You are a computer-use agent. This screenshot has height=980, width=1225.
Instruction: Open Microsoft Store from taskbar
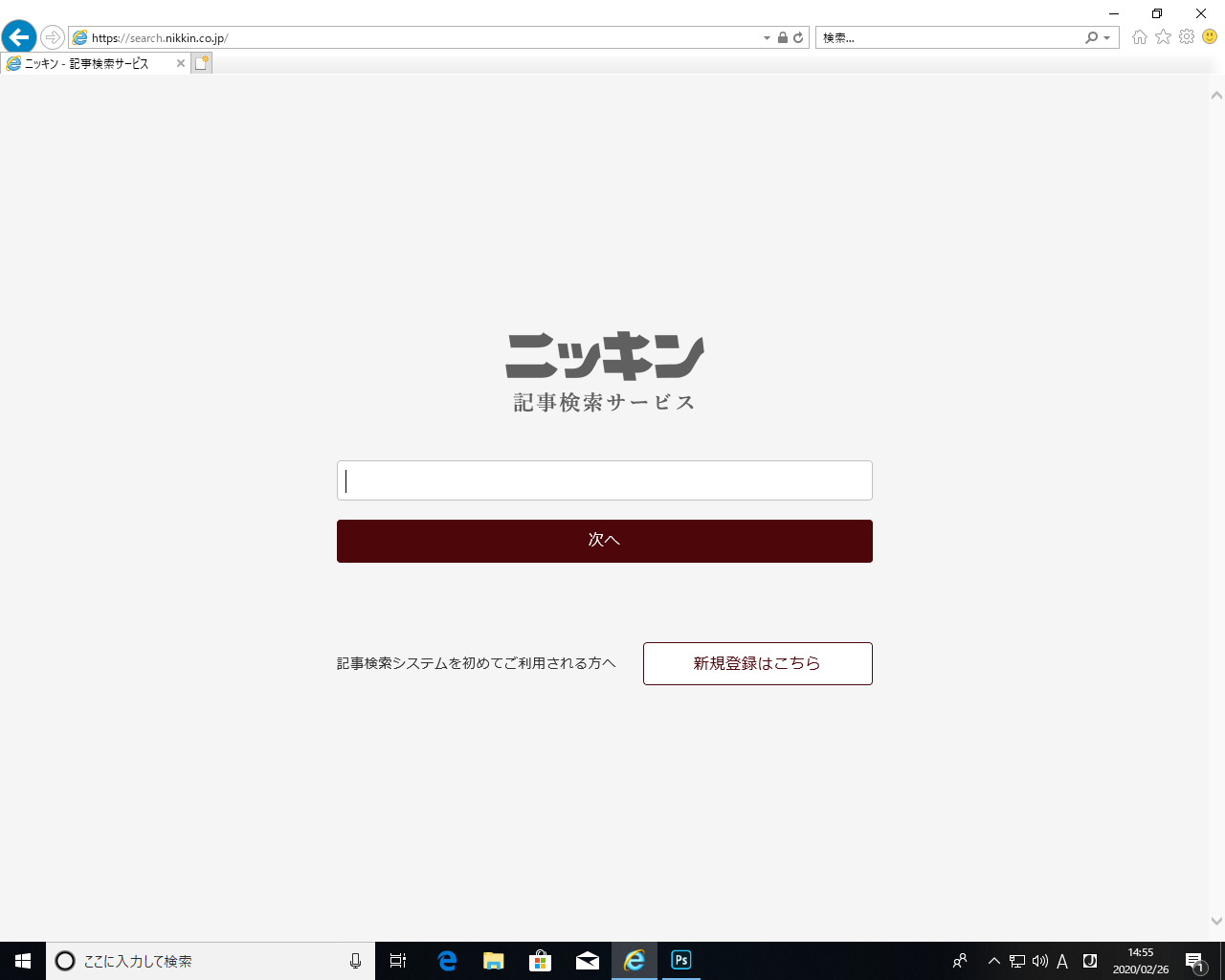pyautogui.click(x=541, y=961)
